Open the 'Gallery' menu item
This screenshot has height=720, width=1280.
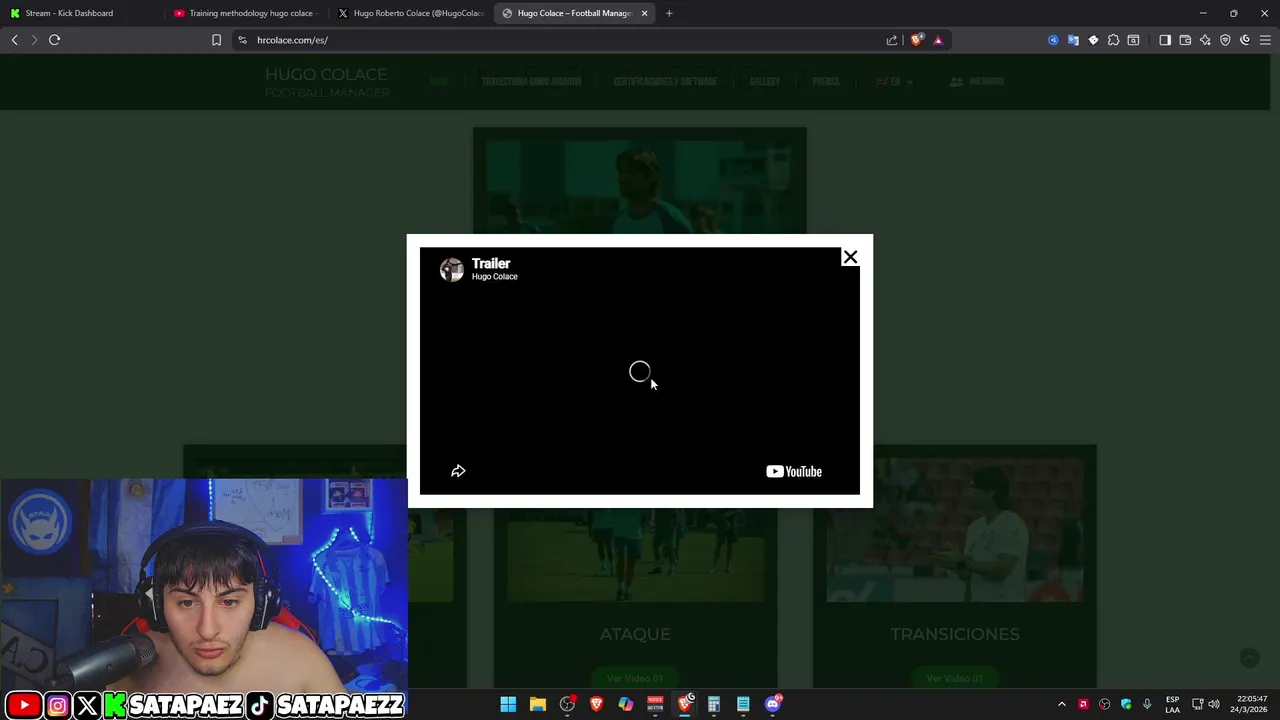pos(765,82)
